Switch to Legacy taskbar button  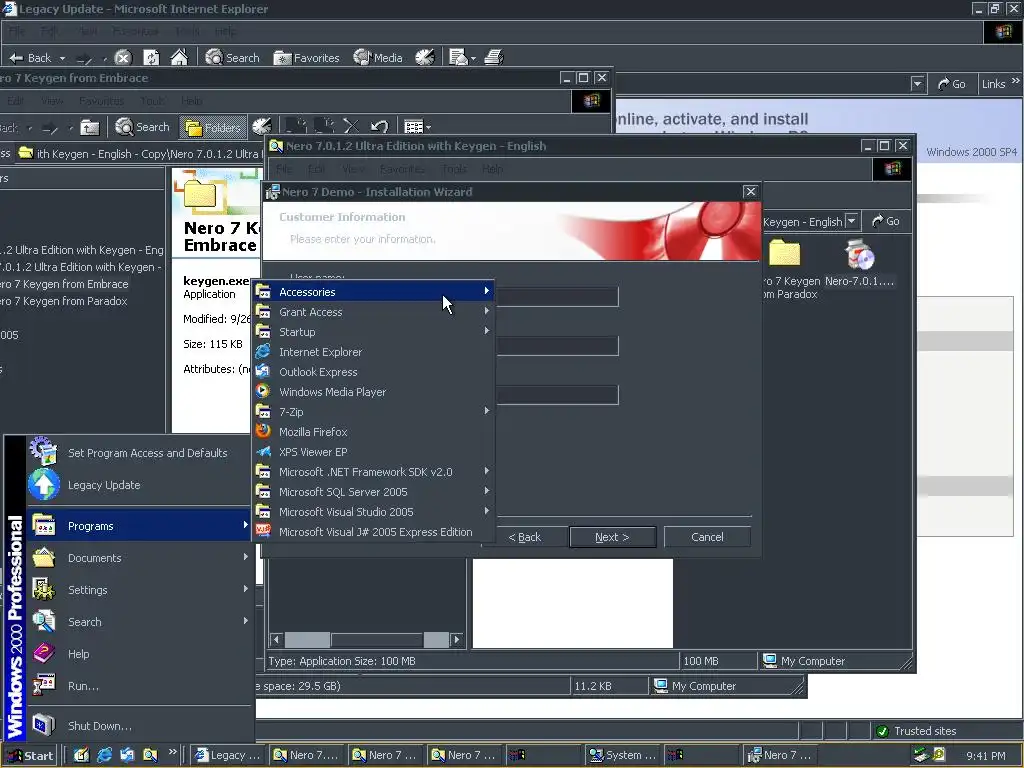[228, 755]
